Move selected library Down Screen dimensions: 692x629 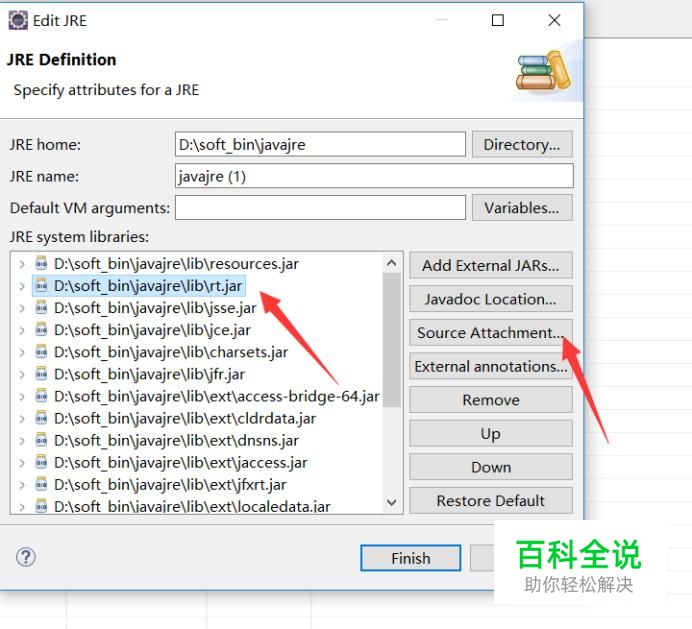coord(491,467)
